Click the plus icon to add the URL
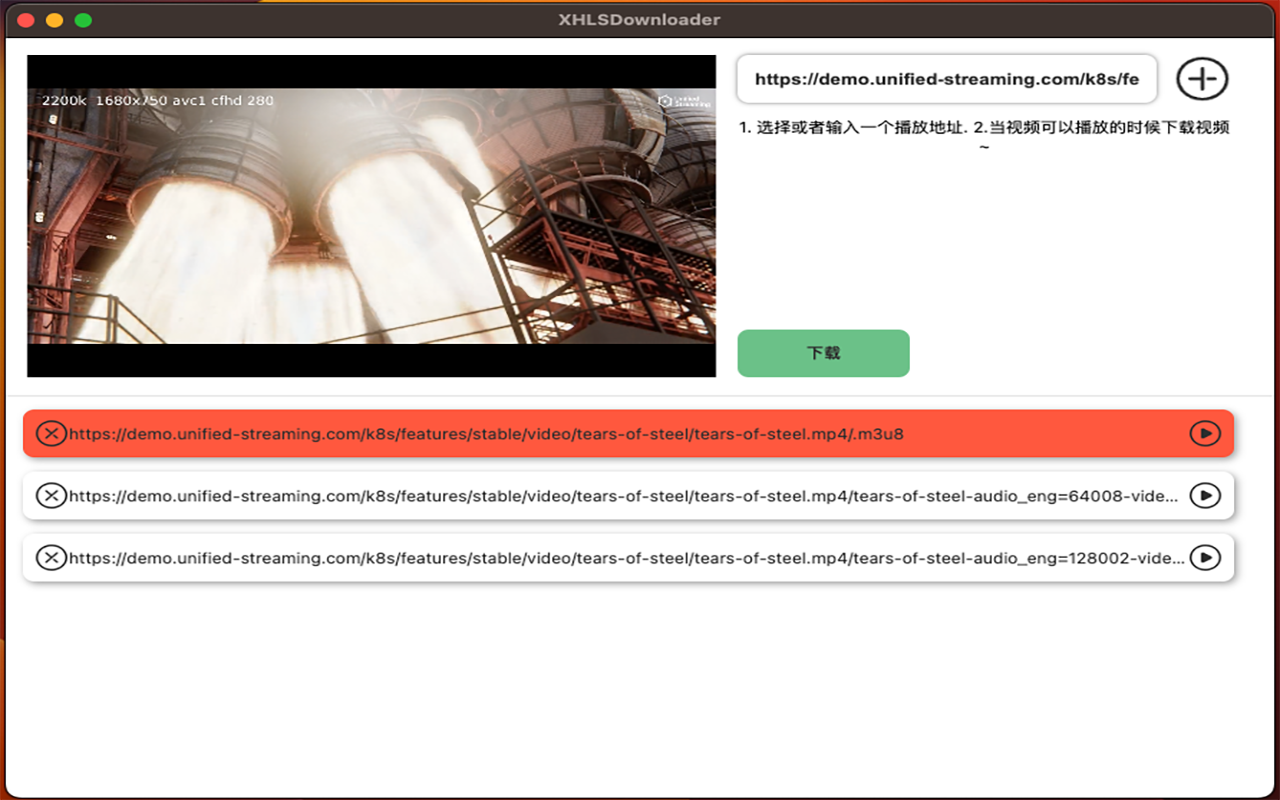 click(1201, 78)
